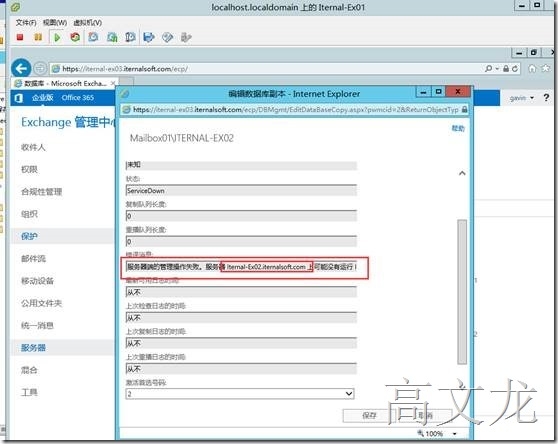Click the IE home icon
Viewport: 558px width, 444px height.
[532, 68]
